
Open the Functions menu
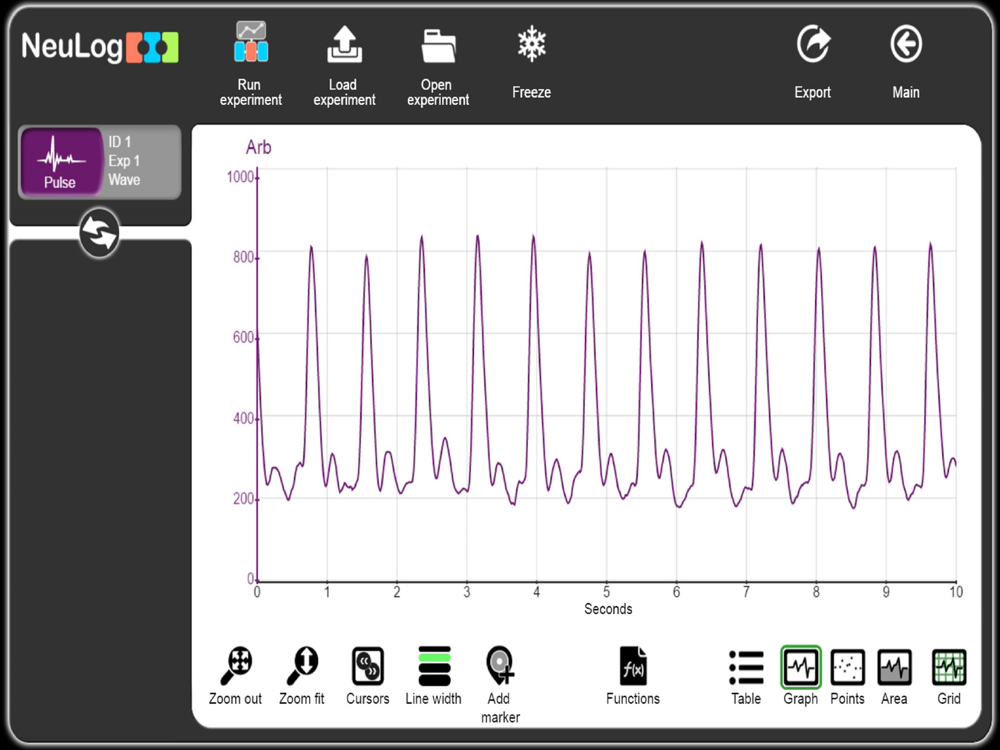click(x=633, y=666)
